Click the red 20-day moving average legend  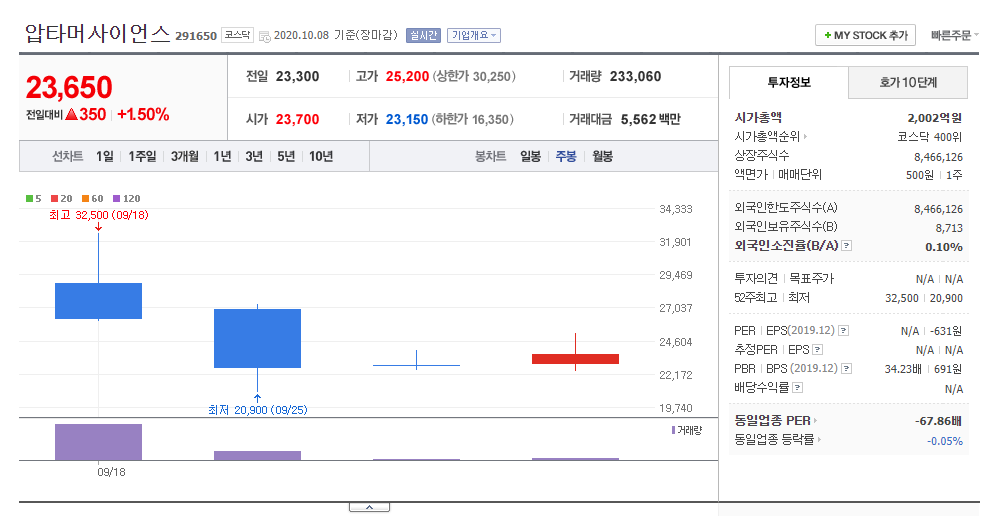point(62,199)
